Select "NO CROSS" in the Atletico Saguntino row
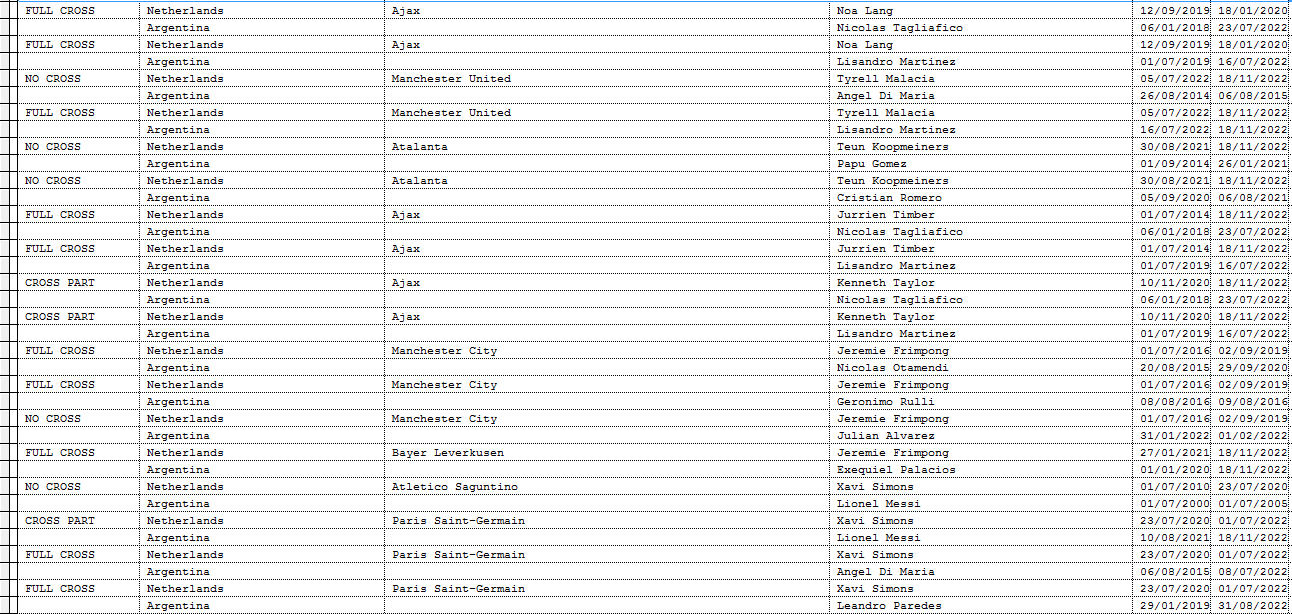This screenshot has height=614, width=1292. [53, 487]
